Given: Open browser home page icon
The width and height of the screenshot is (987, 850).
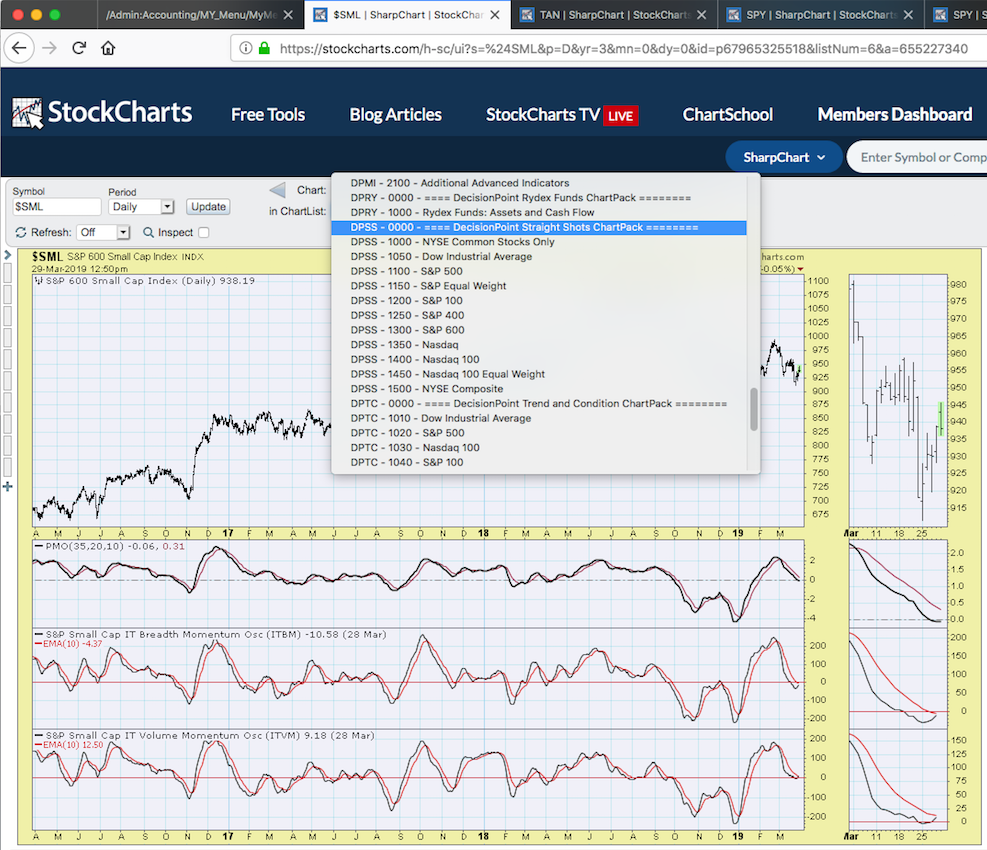Looking at the screenshot, I should 108,48.
